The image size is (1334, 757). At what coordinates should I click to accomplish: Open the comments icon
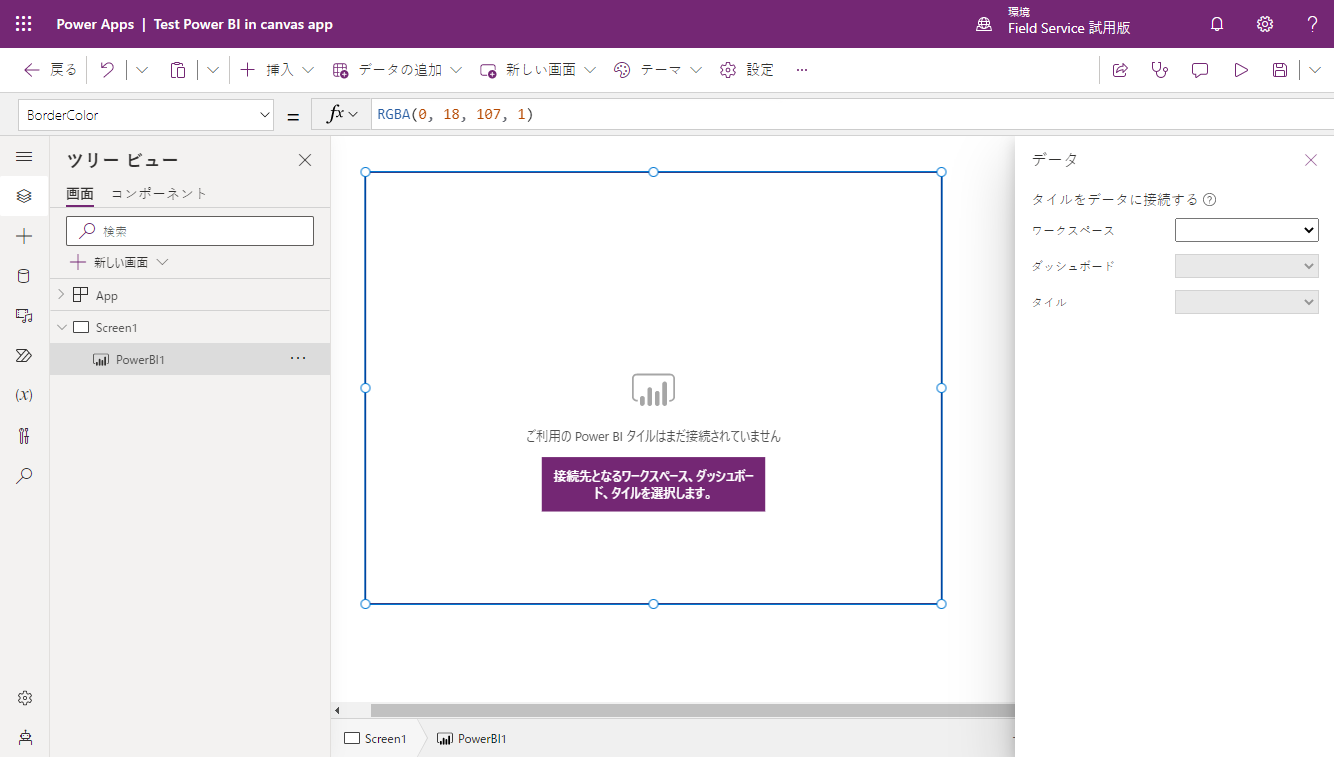click(x=1200, y=70)
